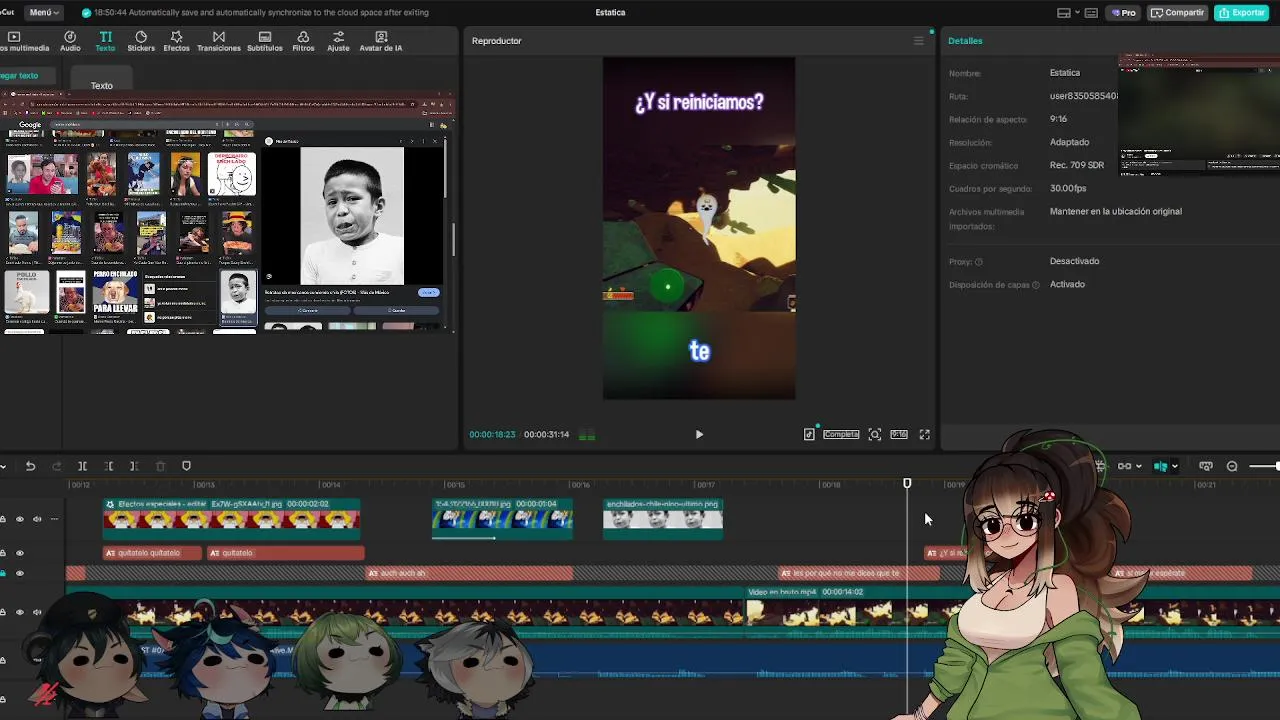This screenshot has width=1280, height=720.
Task: Open the Menú dropdown
Action: pos(44,13)
